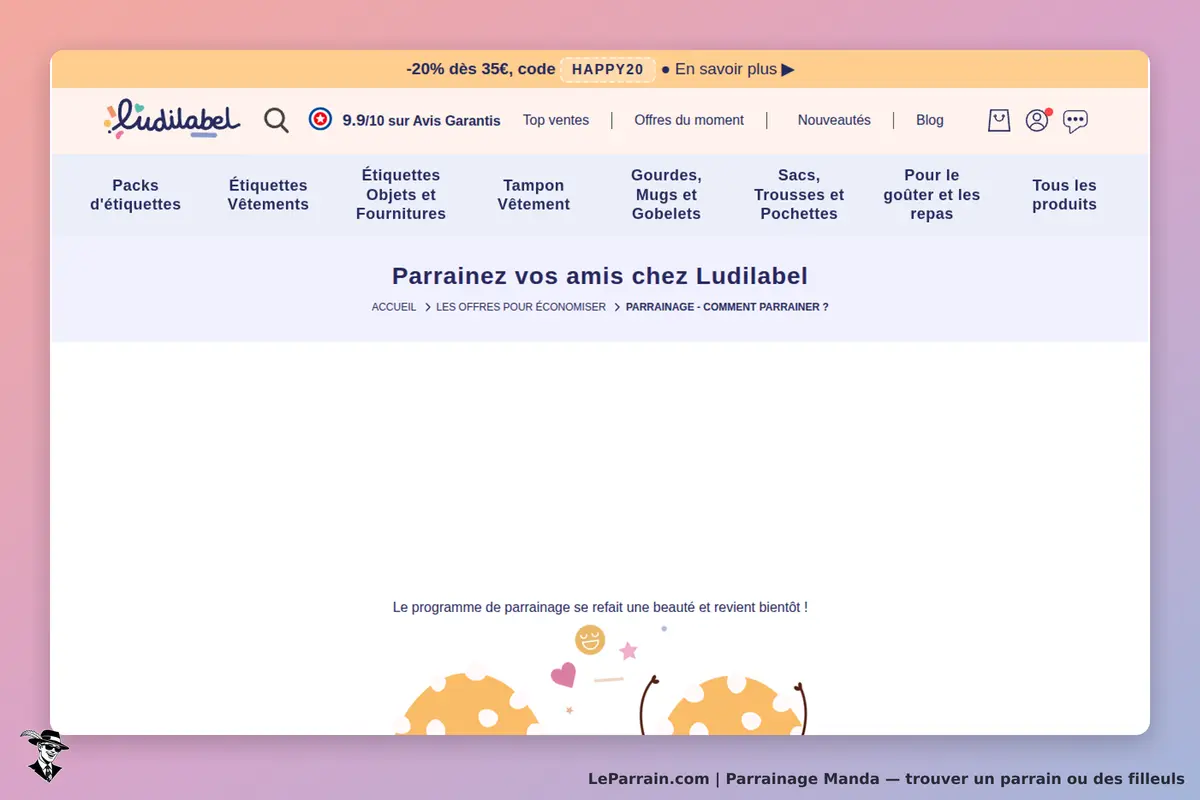Select Tampon Vêtement category

point(534,195)
